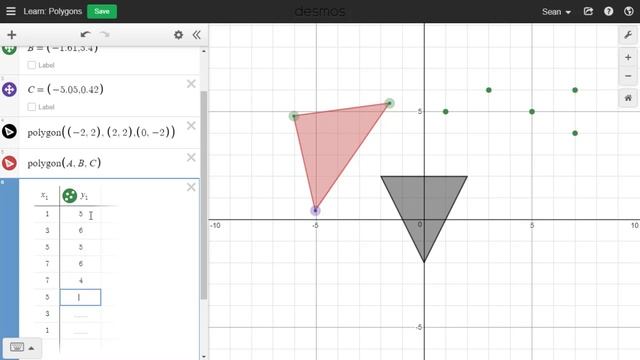The height and width of the screenshot is (360, 640).
Task: Click the empty y cell beside x value 3
Action: (80, 314)
